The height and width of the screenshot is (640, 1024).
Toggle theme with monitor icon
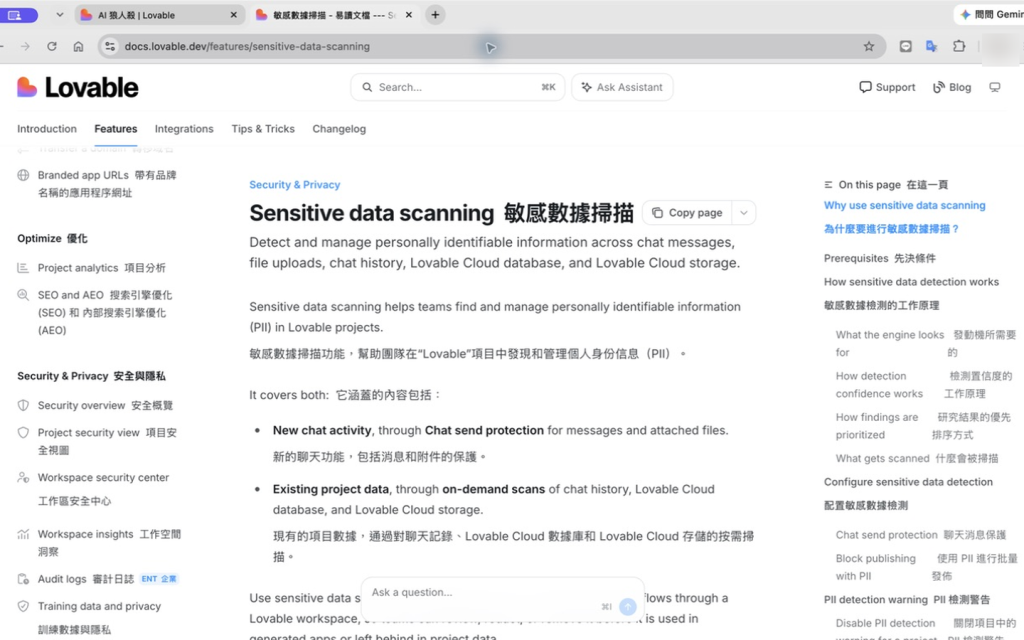(995, 87)
